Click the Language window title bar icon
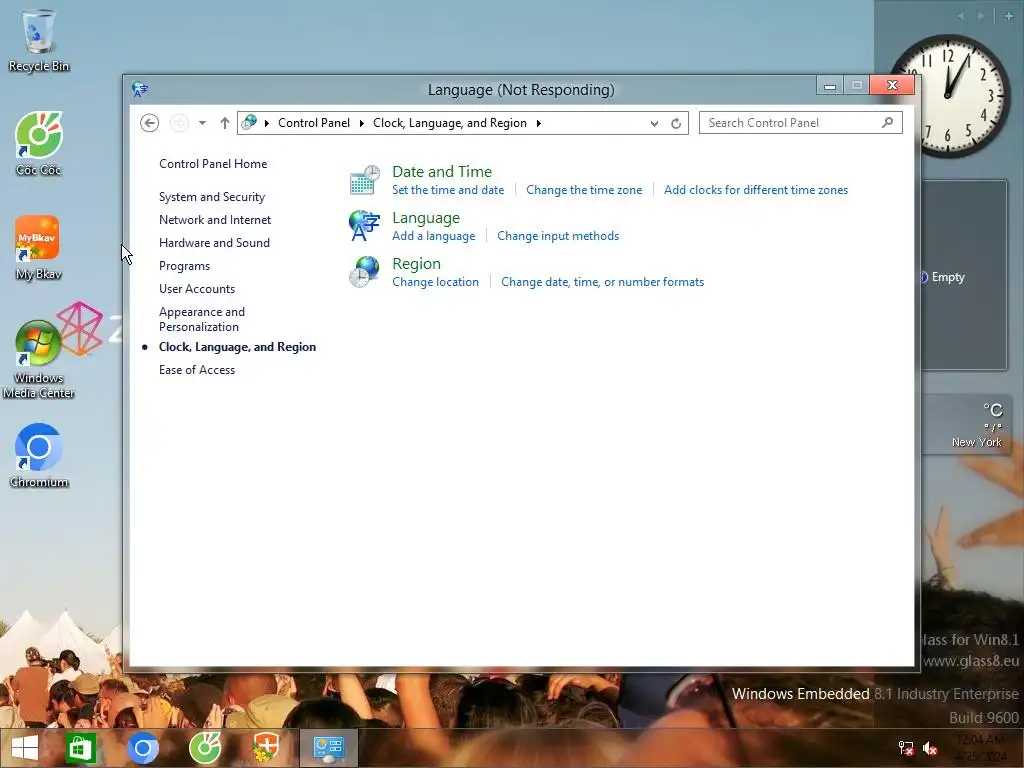The width and height of the screenshot is (1024, 768). pyautogui.click(x=140, y=89)
